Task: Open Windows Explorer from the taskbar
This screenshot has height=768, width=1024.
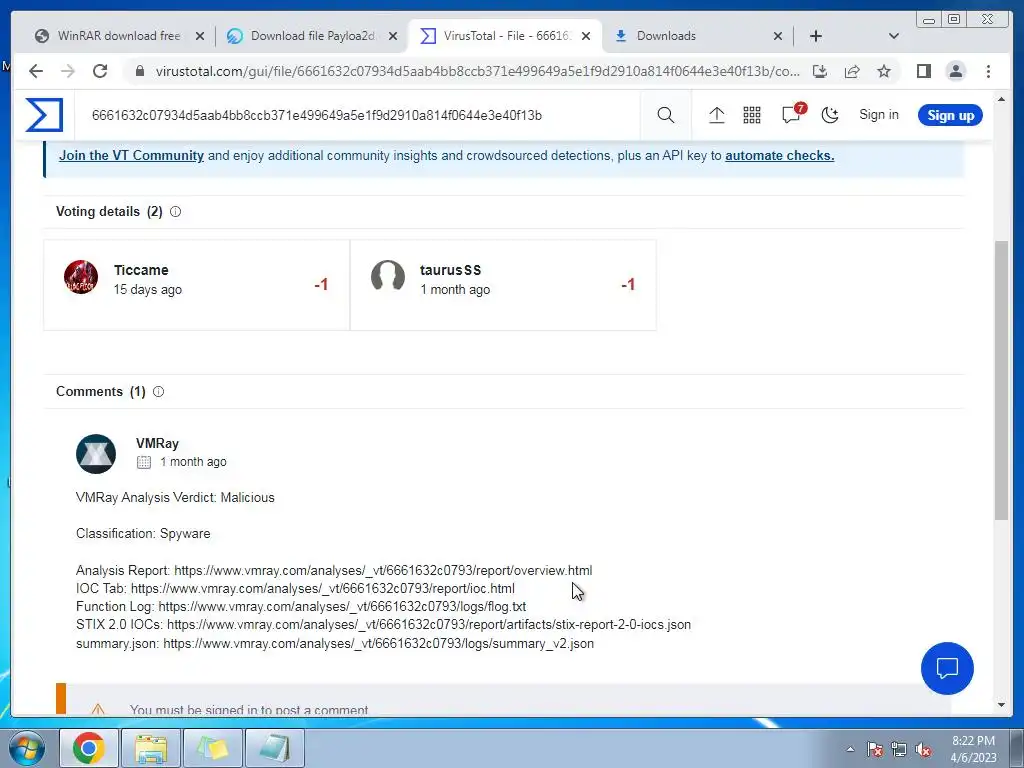Action: [x=151, y=748]
